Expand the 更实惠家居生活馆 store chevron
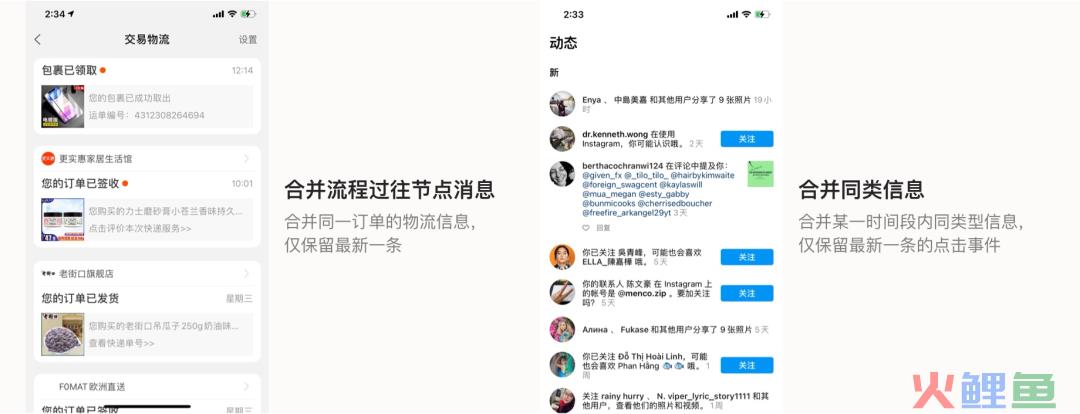 [247, 158]
